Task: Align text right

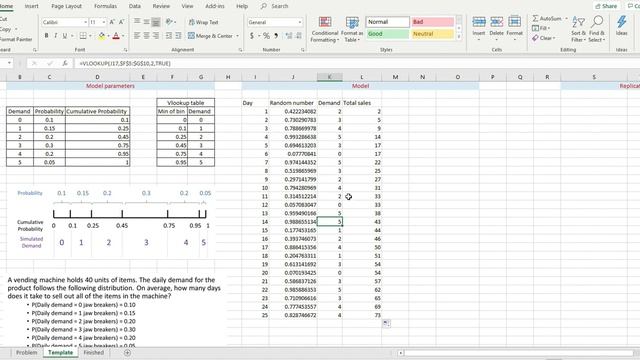Action: click(x=156, y=36)
